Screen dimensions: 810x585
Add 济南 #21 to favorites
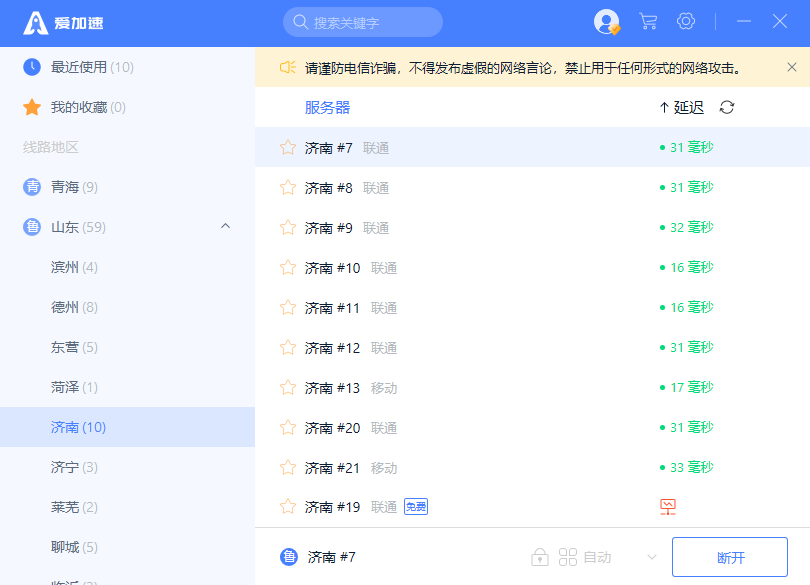coord(288,468)
